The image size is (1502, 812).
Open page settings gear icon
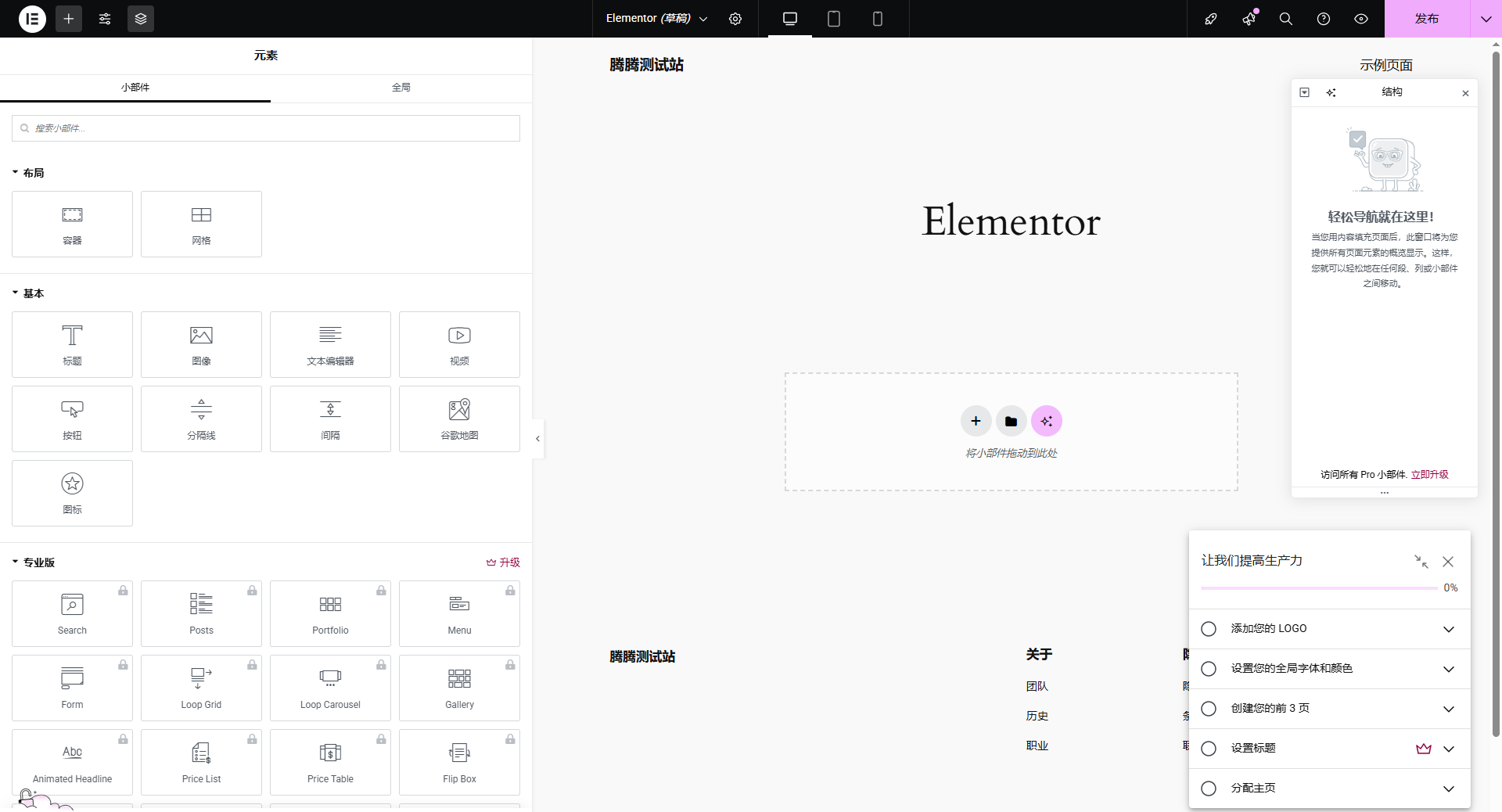tap(735, 19)
